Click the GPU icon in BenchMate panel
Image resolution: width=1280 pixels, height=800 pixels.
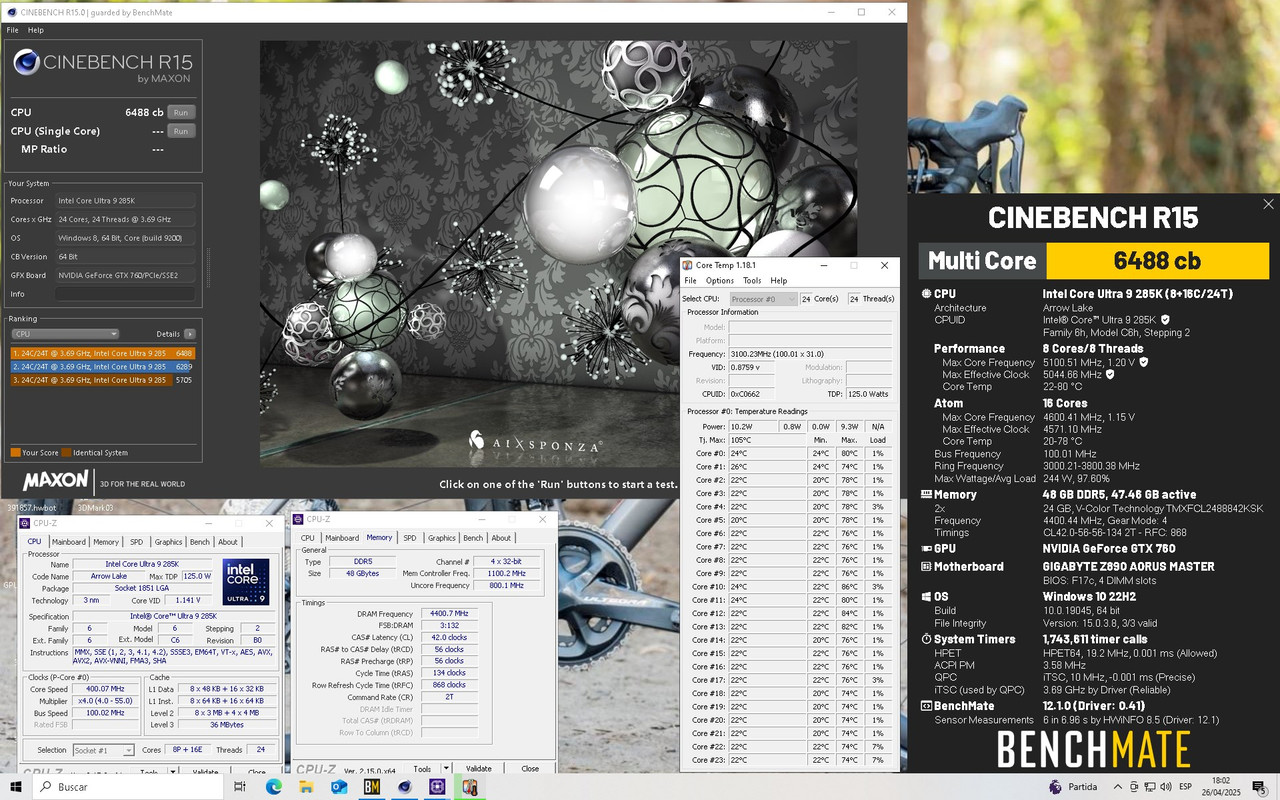[x=926, y=548]
